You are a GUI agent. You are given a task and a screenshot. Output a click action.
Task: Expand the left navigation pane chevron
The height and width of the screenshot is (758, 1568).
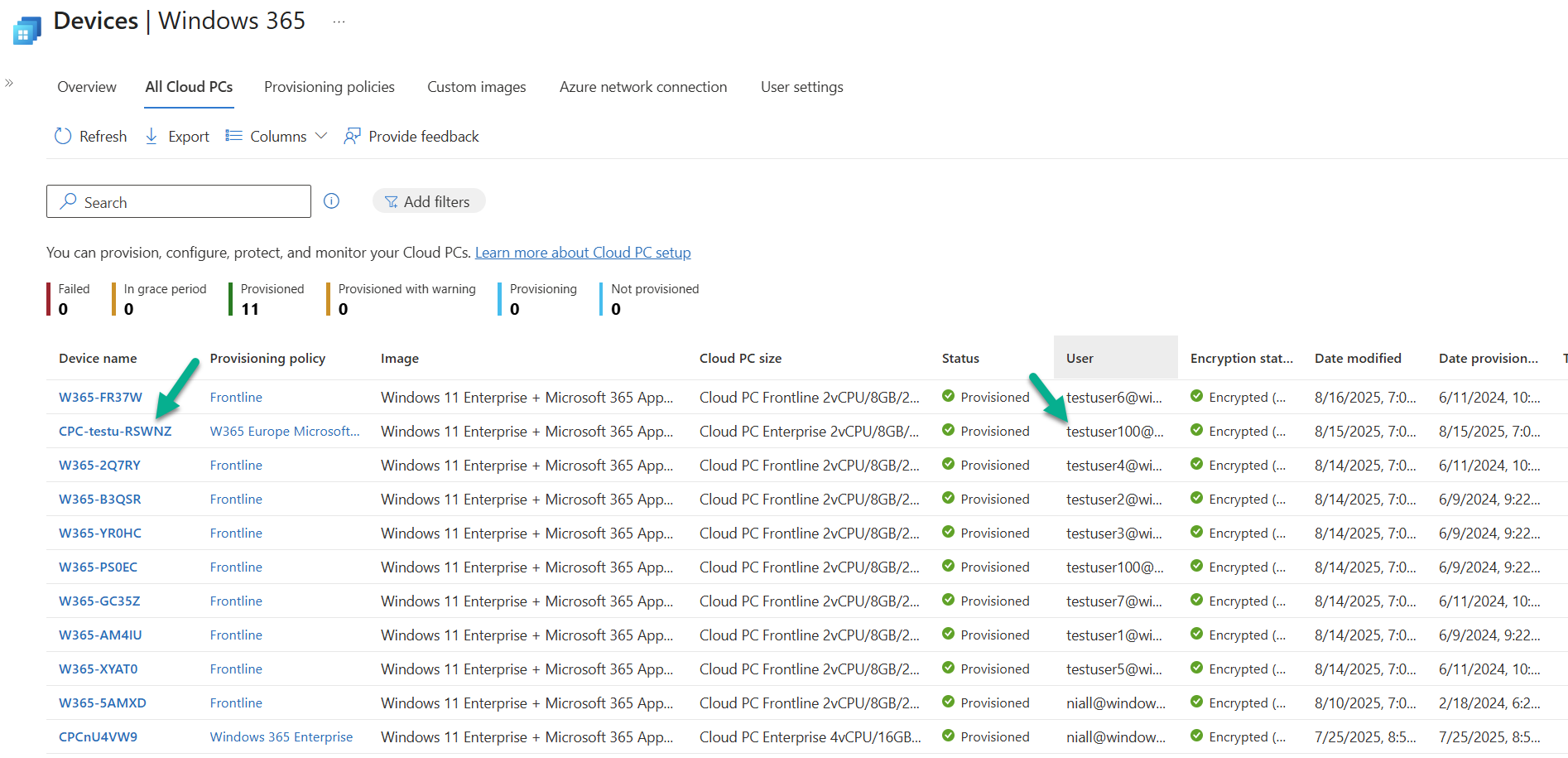9,83
